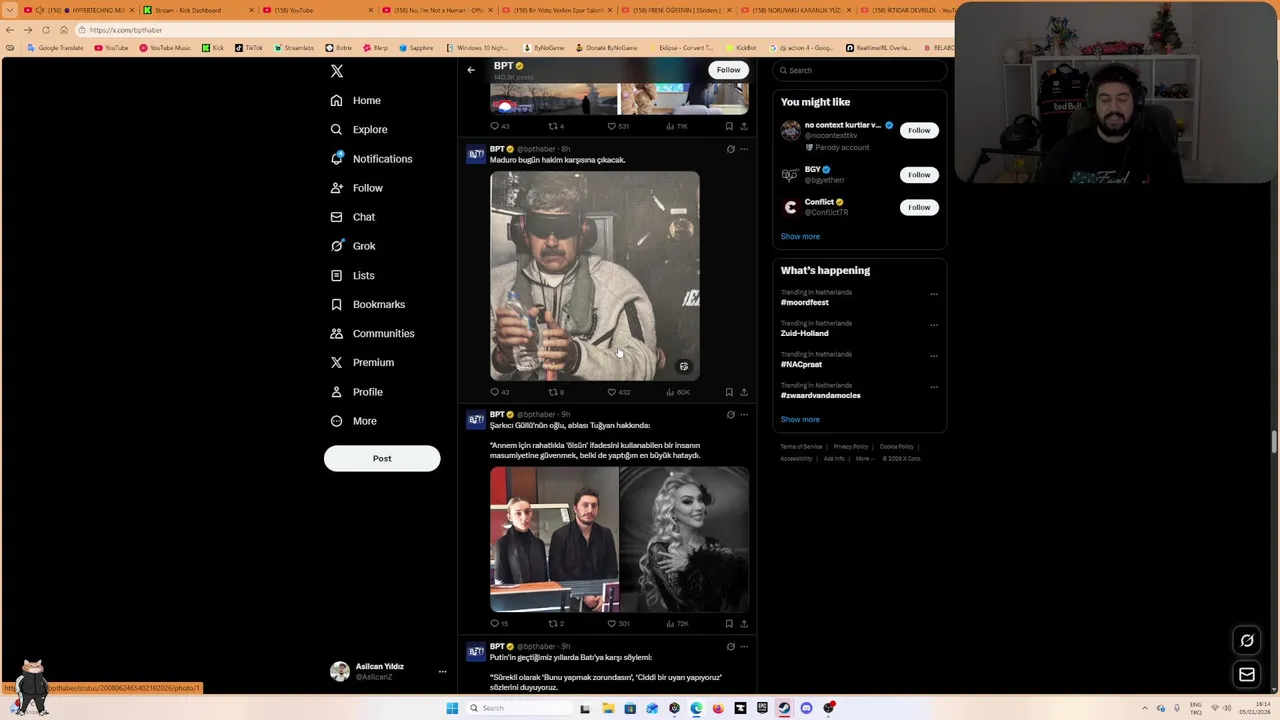Click the Grok icon on the Maduro post

tap(730, 149)
